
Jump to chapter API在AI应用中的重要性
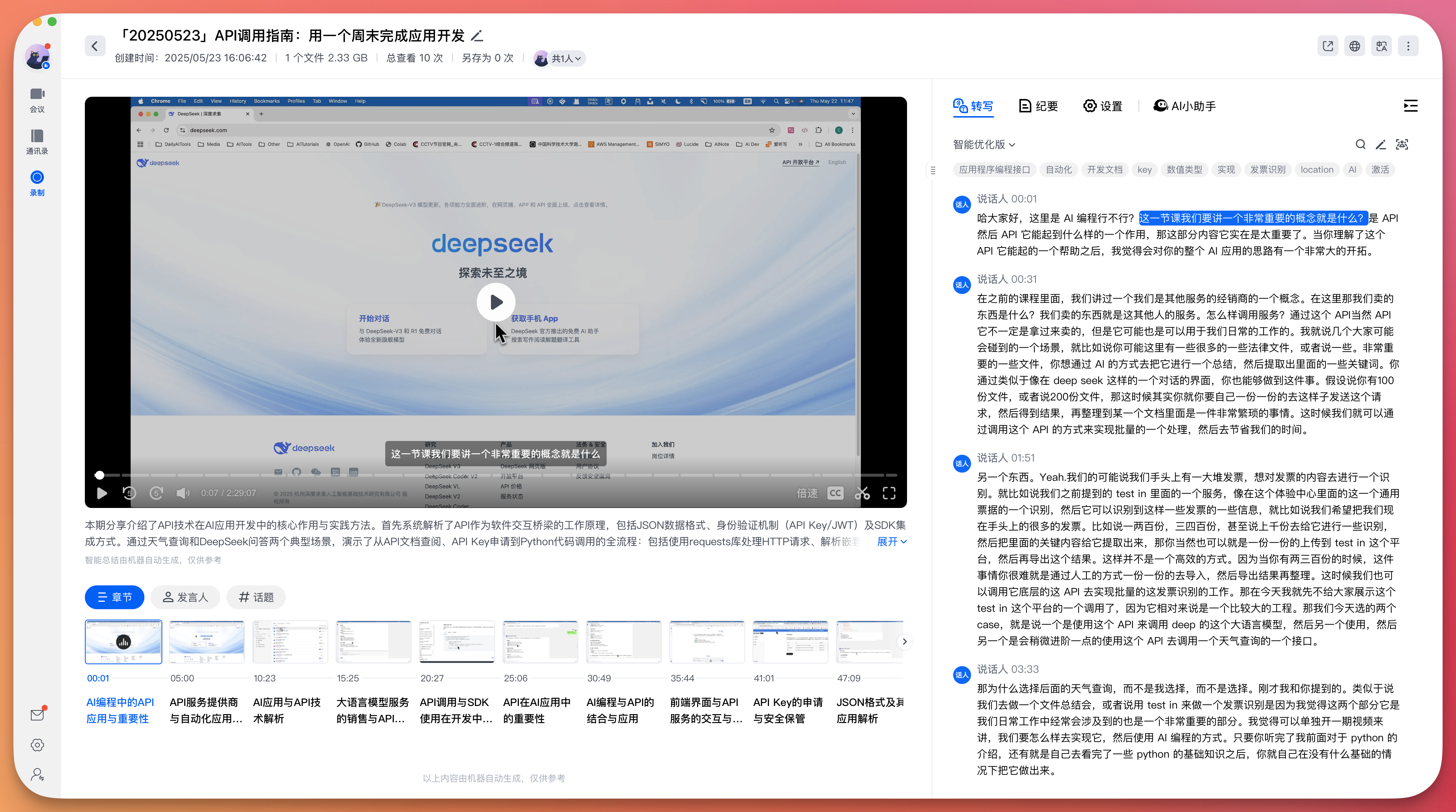(536, 710)
